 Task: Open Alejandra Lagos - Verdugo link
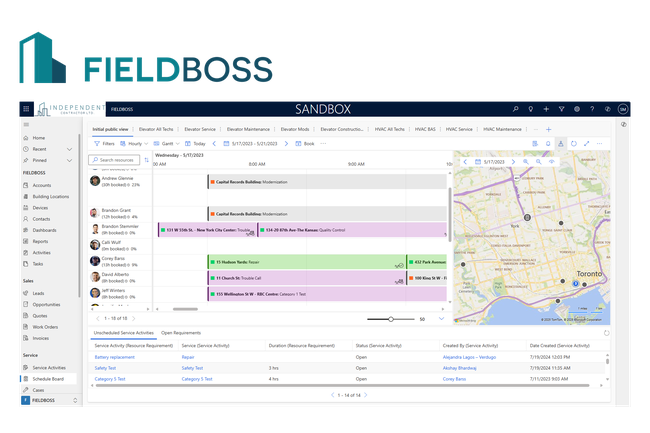pos(469,357)
